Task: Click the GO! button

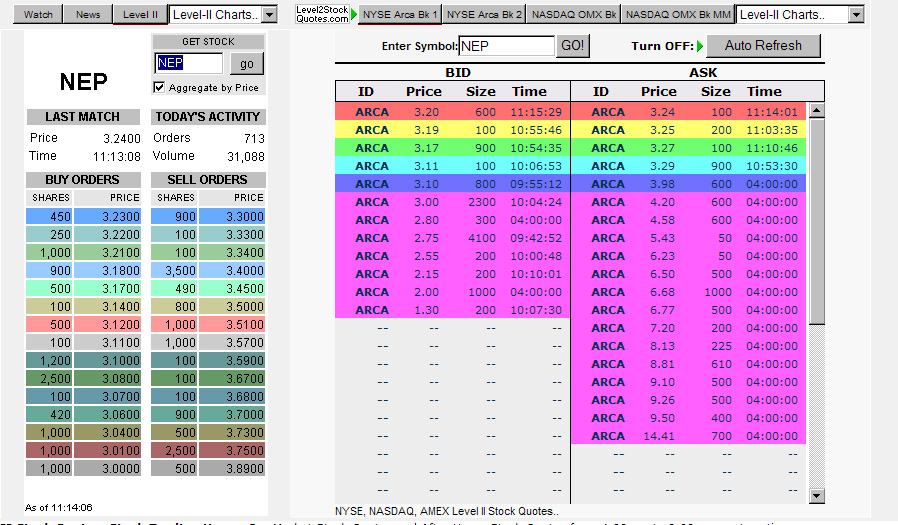Action: (x=573, y=46)
